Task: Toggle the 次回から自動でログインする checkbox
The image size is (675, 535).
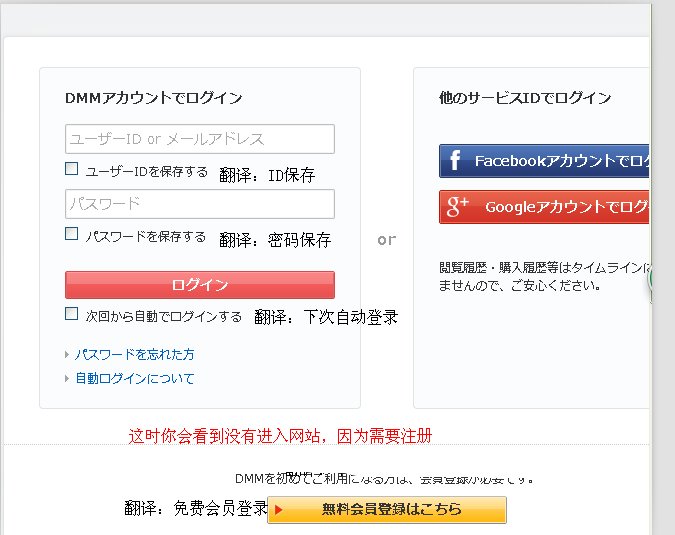Action: click(x=72, y=314)
